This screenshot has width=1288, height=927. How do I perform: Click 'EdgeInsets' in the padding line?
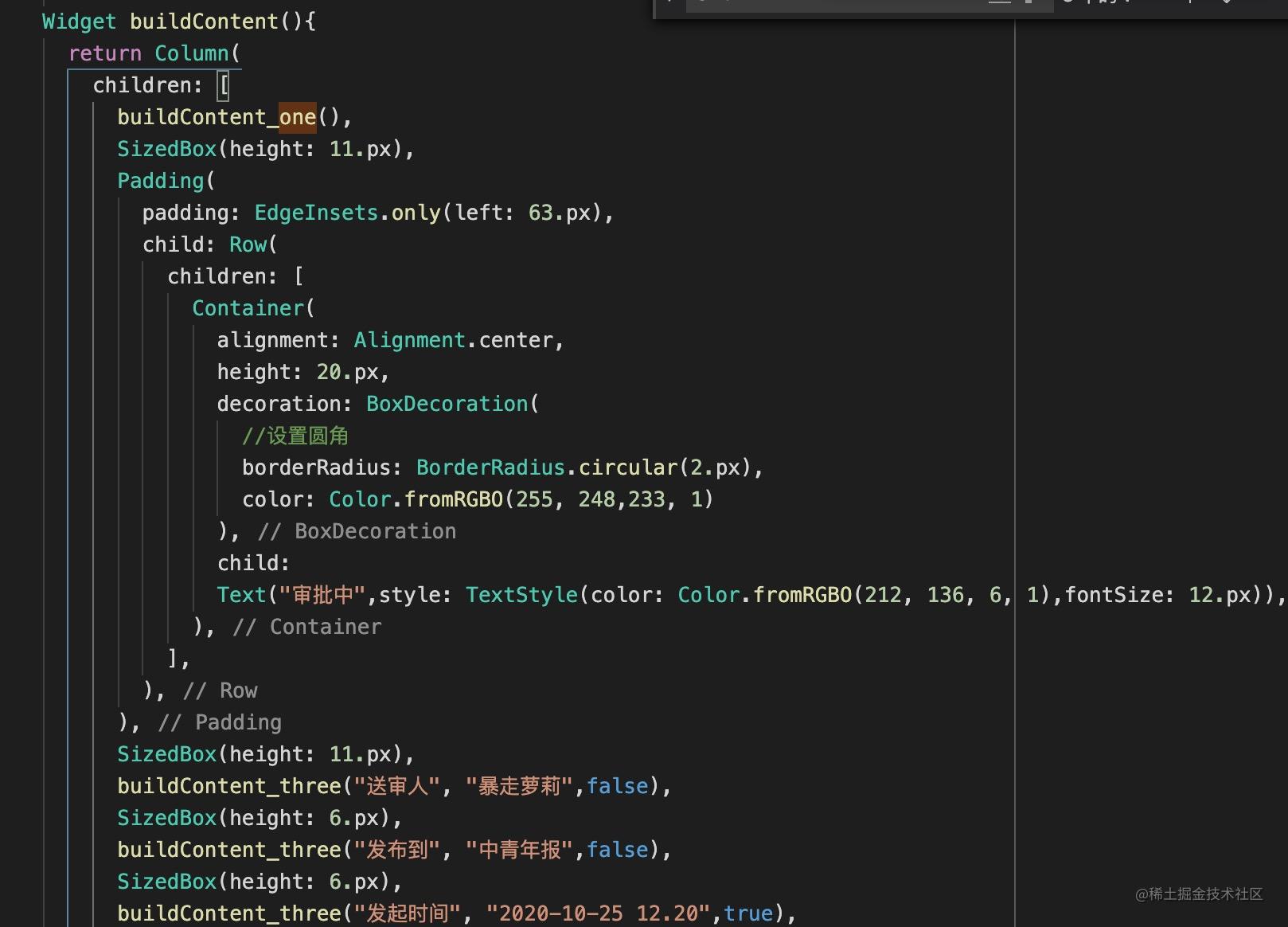pyautogui.click(x=316, y=213)
